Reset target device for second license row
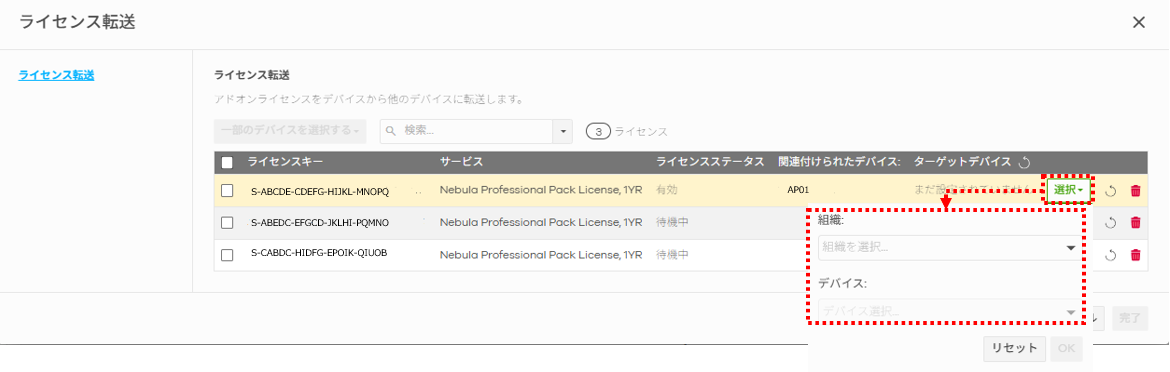Image resolution: width=1170 pixels, height=372 pixels. click(1110, 222)
